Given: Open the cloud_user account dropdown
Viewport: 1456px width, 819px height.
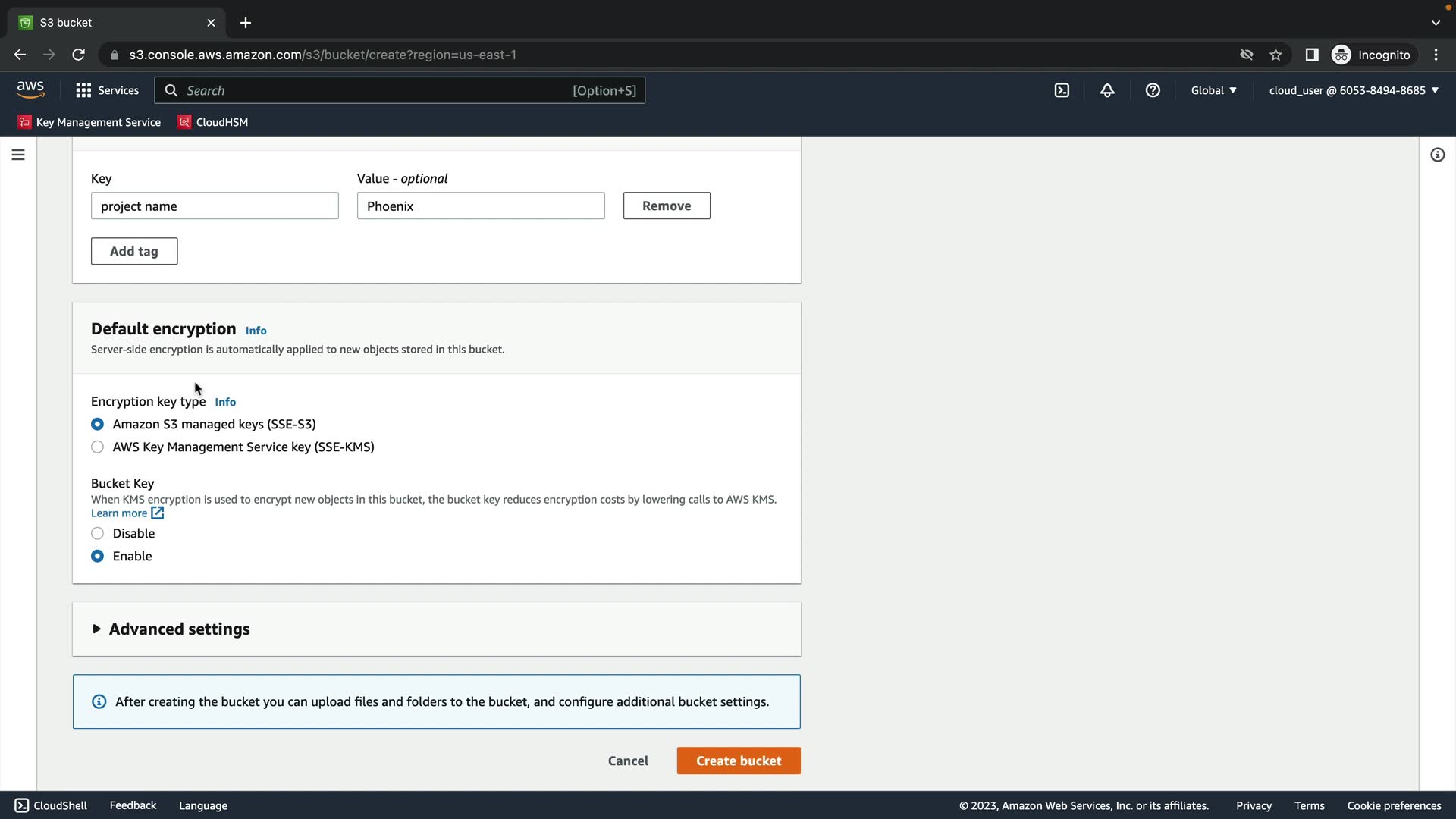Looking at the screenshot, I should click(x=1354, y=90).
